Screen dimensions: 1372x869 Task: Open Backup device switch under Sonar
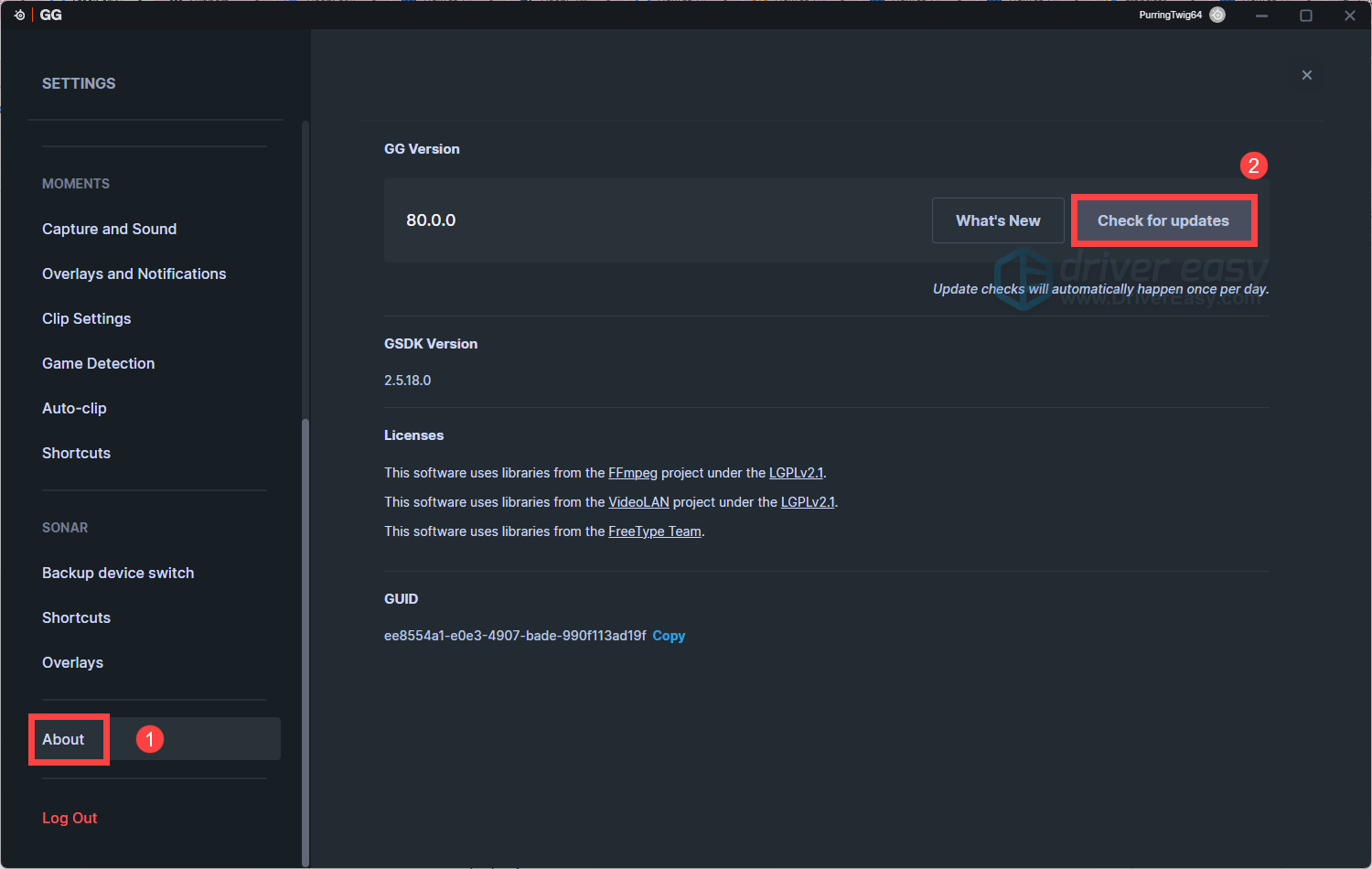click(x=118, y=573)
